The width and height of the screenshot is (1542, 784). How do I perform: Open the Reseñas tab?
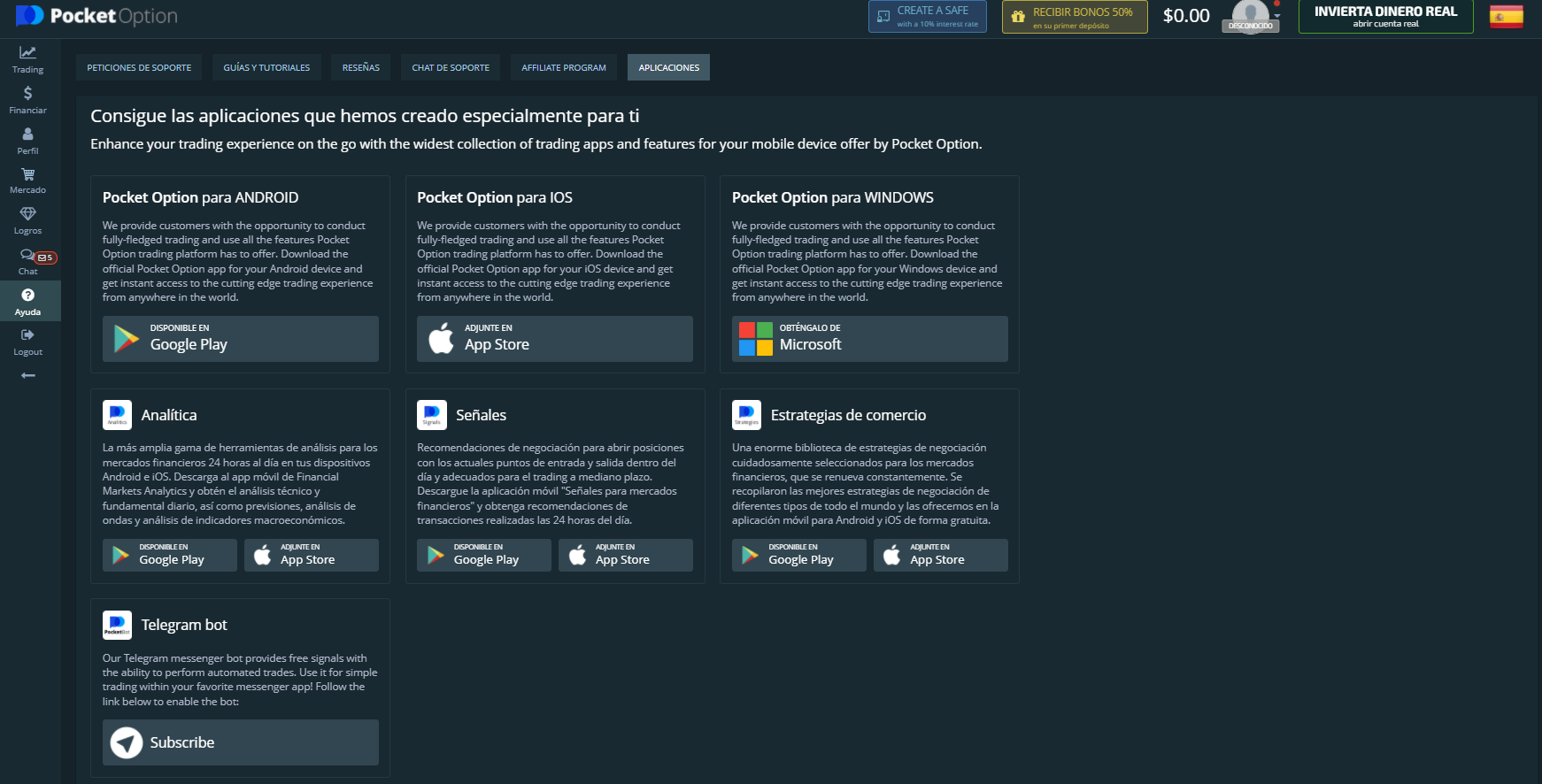coord(361,67)
